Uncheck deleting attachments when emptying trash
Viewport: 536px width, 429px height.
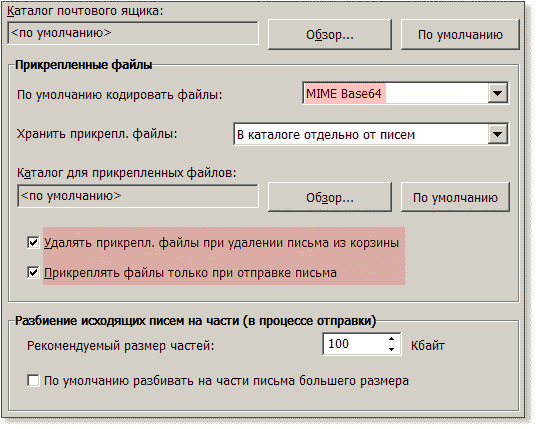coord(33,243)
